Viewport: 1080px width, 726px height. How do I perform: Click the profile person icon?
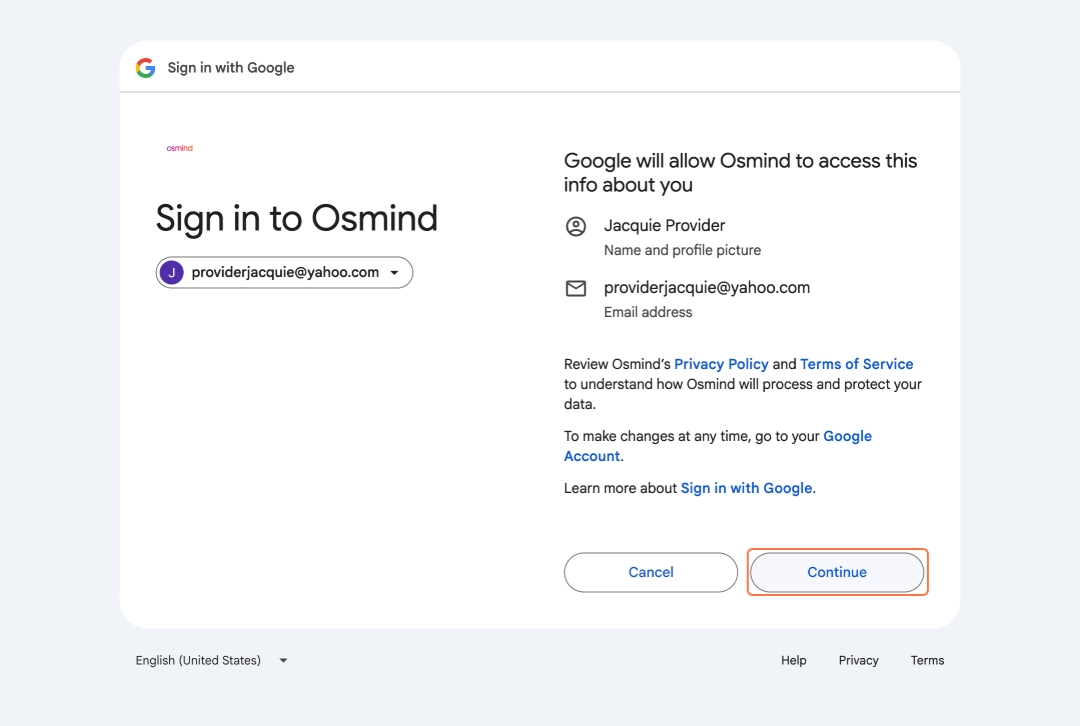pyautogui.click(x=576, y=226)
